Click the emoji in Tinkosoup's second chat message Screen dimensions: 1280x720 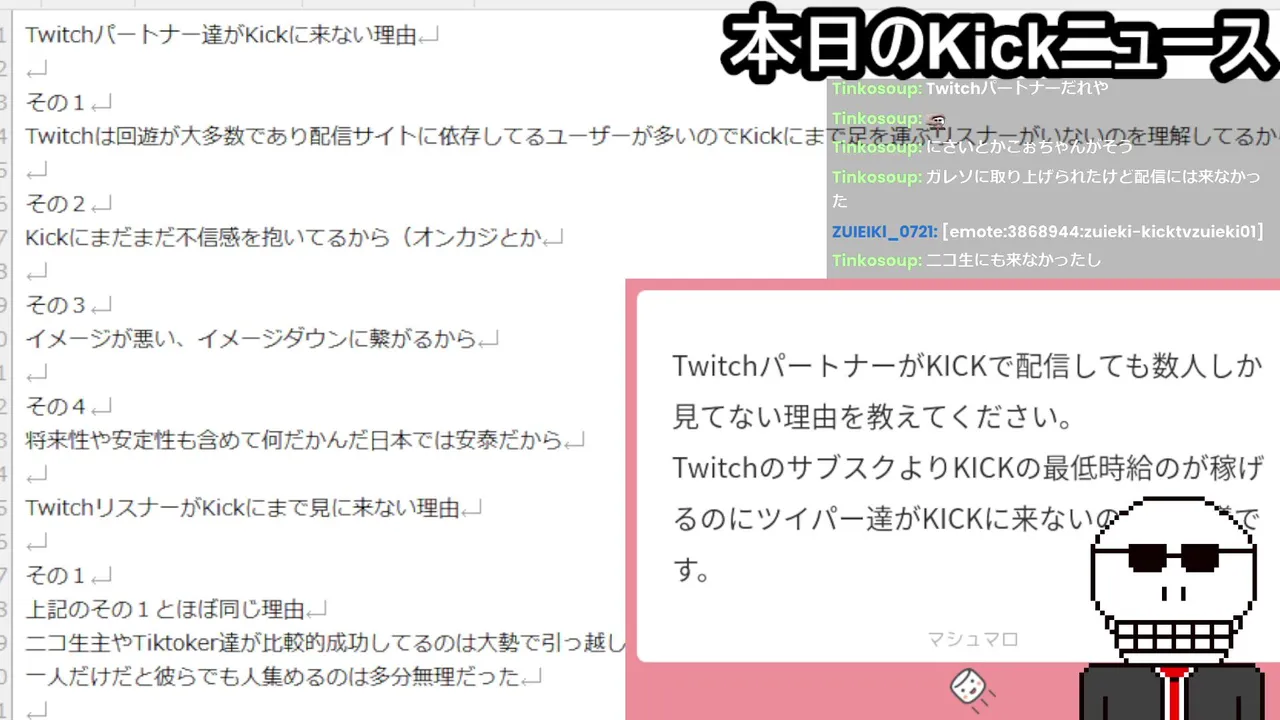938,120
